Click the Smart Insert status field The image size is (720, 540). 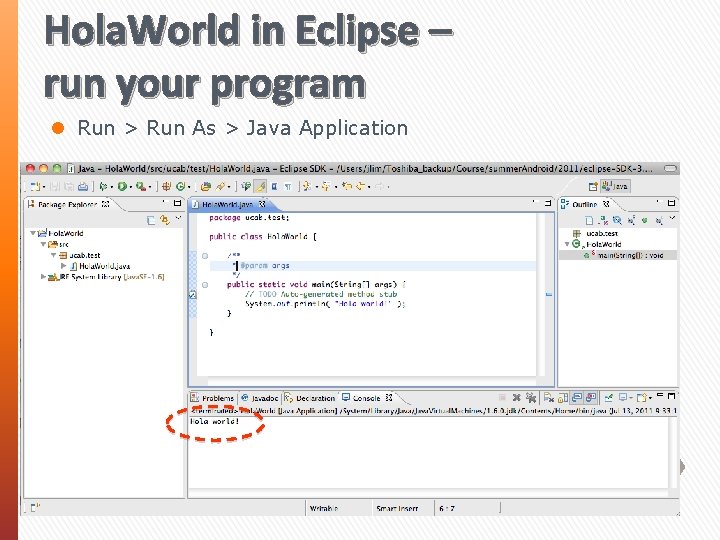point(397,508)
